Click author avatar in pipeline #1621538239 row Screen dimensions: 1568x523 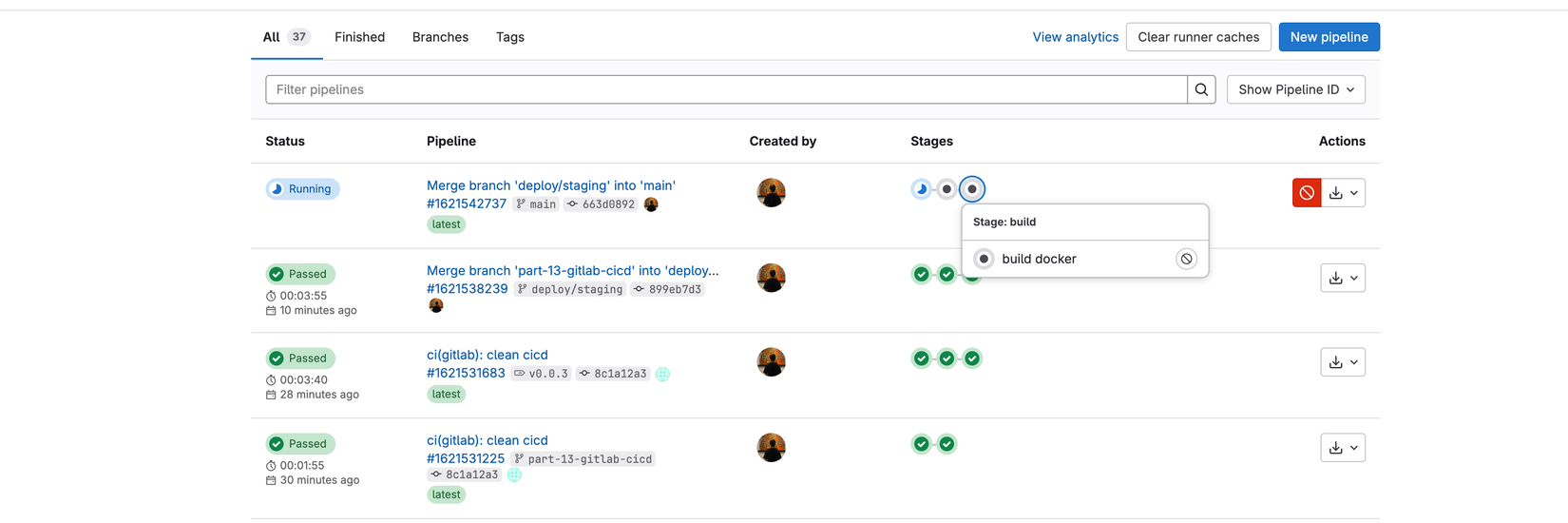pos(771,278)
